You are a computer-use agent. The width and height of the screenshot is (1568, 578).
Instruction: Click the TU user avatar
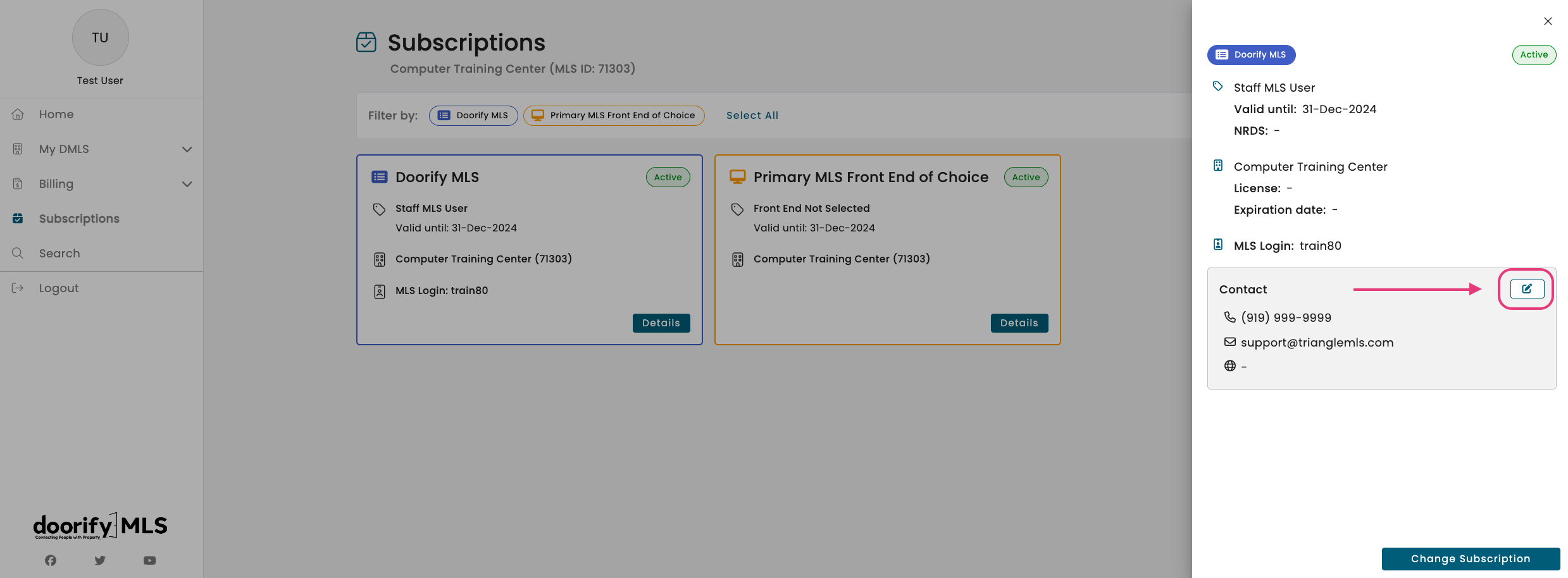[101, 37]
